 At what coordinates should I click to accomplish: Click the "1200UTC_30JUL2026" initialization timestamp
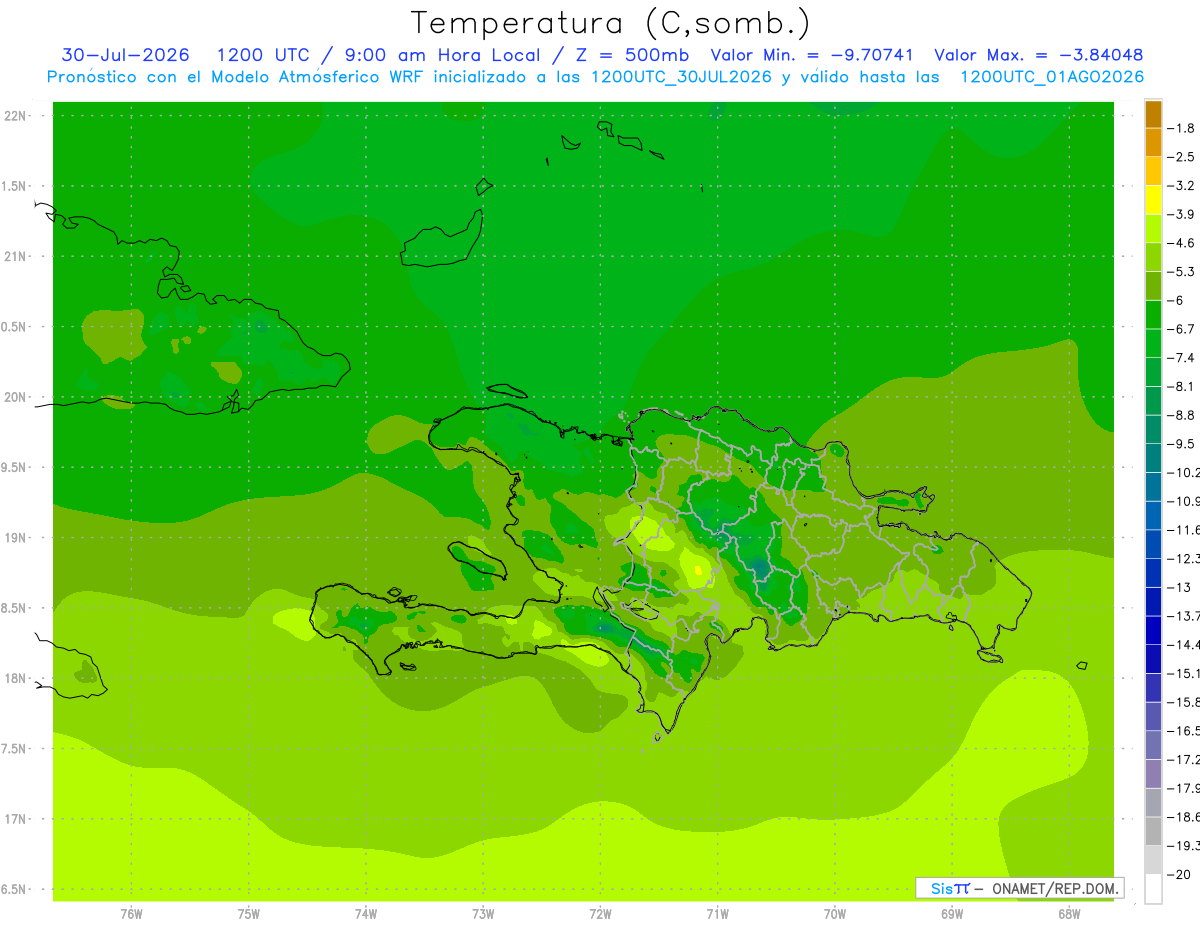pyautogui.click(x=681, y=77)
